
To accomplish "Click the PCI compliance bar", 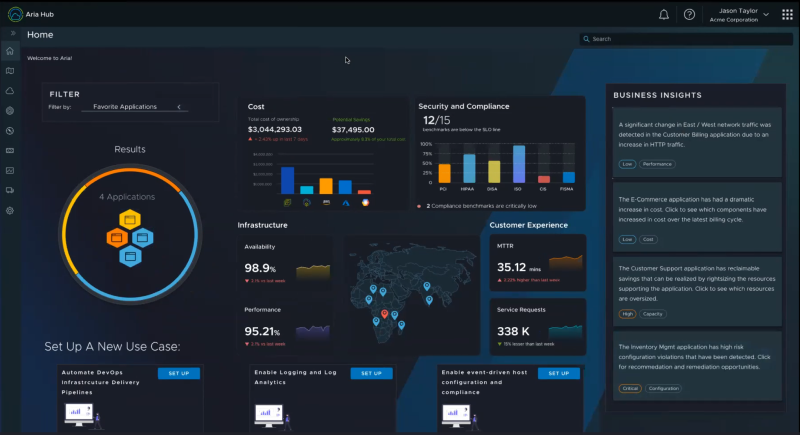I will 444,173.
